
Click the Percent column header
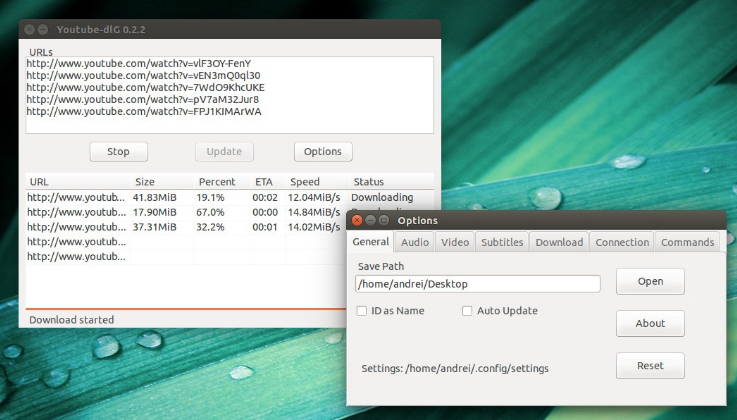pos(222,182)
